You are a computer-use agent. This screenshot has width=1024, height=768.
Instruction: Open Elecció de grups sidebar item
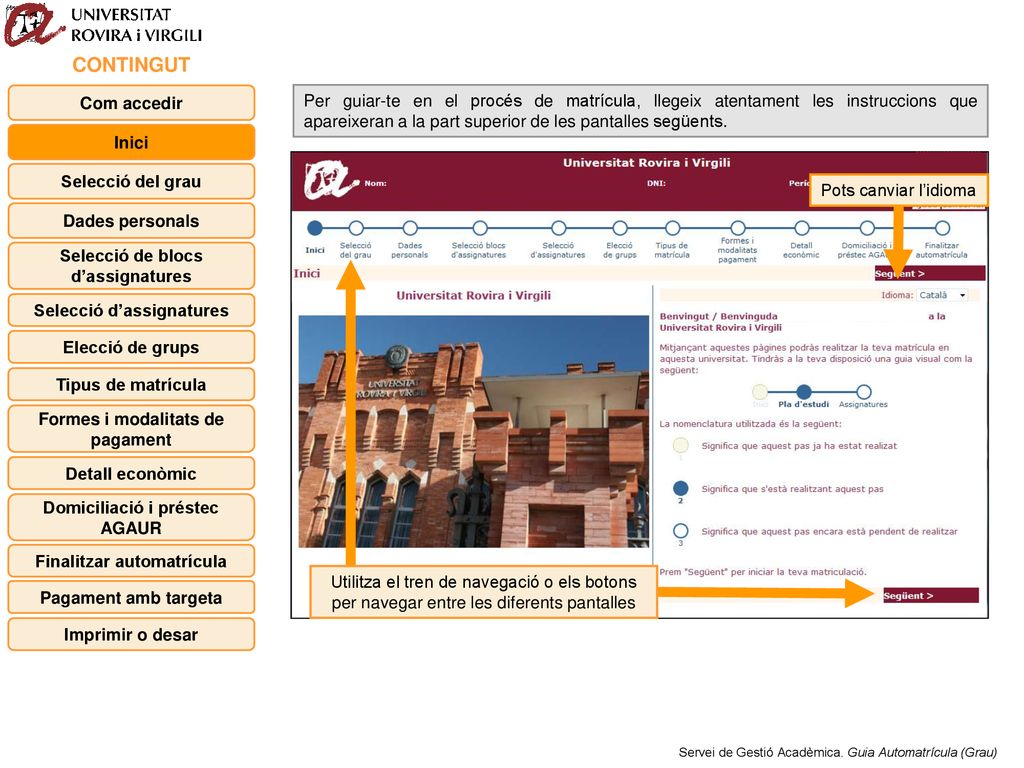click(x=131, y=347)
